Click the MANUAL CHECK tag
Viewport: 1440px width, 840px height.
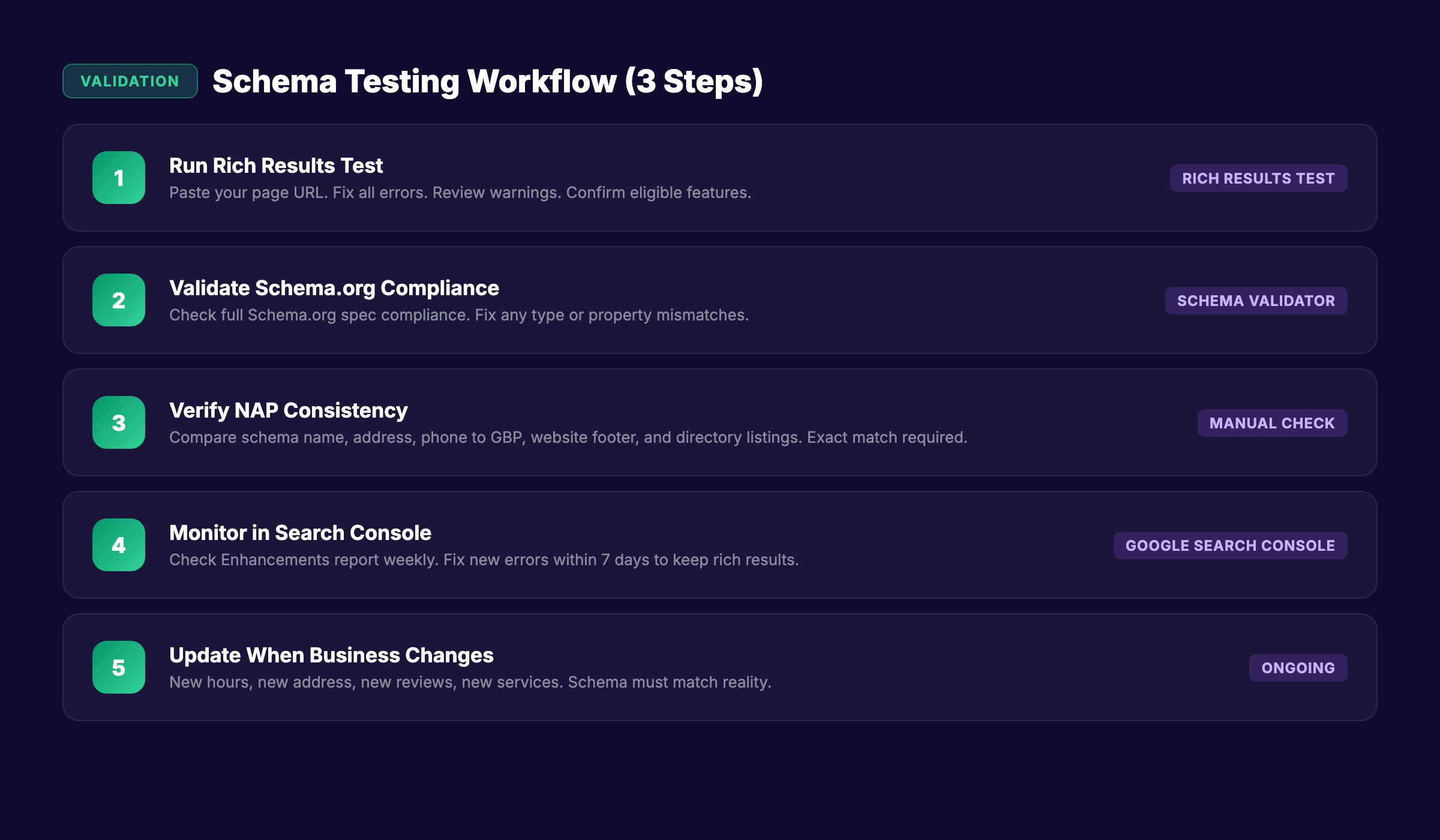pyautogui.click(x=1272, y=423)
